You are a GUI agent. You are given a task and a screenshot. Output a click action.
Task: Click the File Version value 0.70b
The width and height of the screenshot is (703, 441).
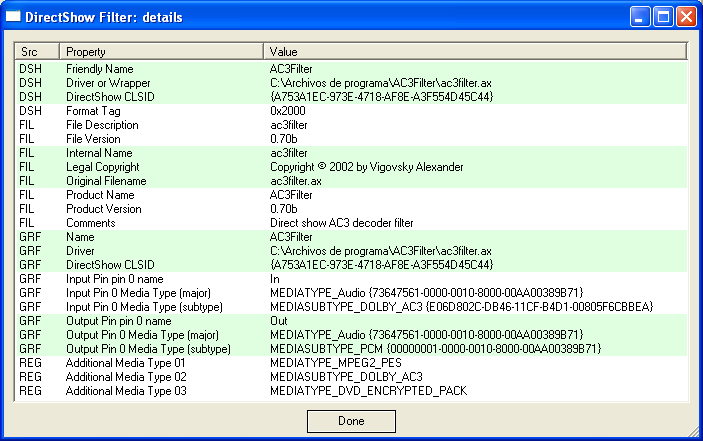click(283, 139)
